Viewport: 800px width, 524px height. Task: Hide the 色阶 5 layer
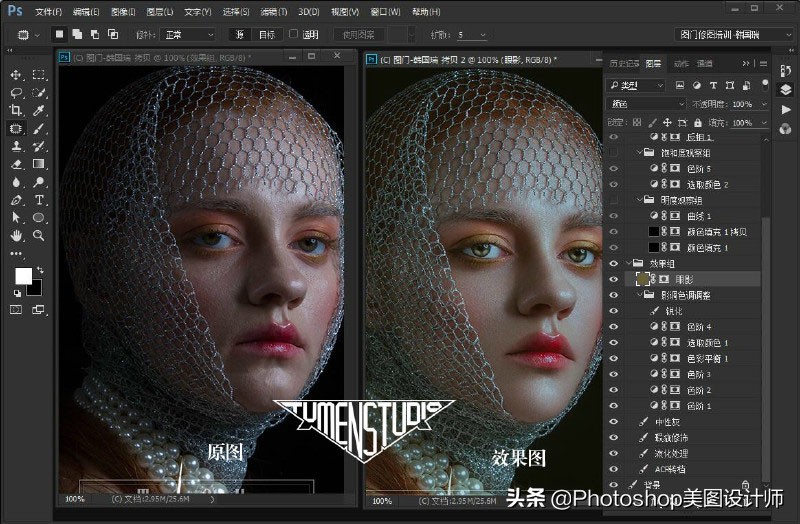click(614, 169)
